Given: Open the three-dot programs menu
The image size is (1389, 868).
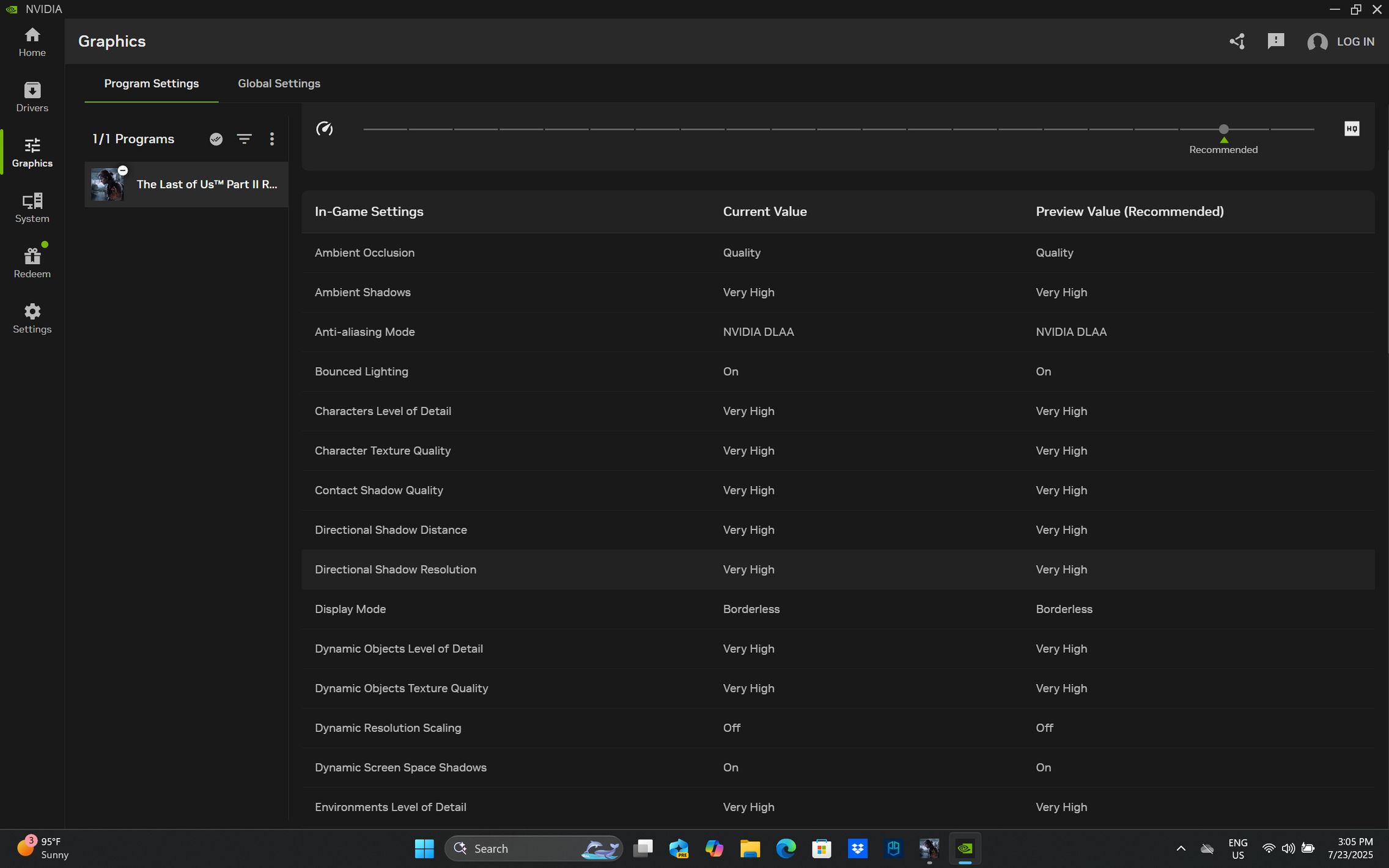Looking at the screenshot, I should (x=272, y=139).
